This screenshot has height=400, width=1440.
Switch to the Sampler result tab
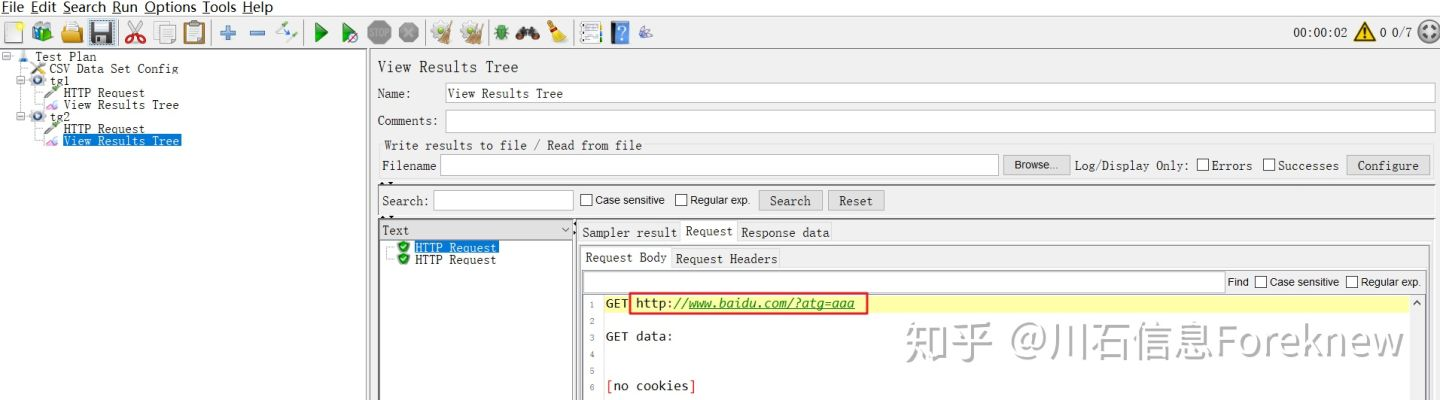[x=630, y=232]
